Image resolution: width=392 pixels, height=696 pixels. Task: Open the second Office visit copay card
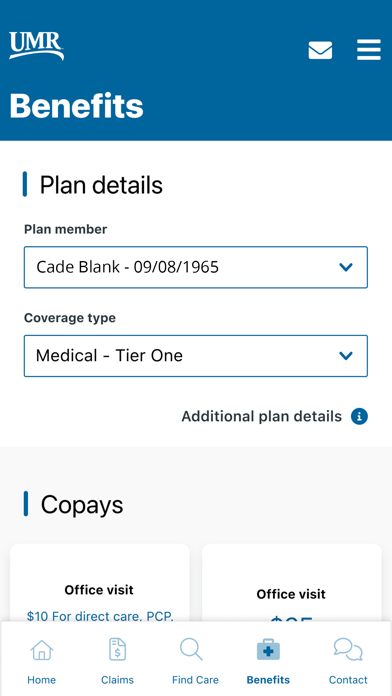(292, 582)
